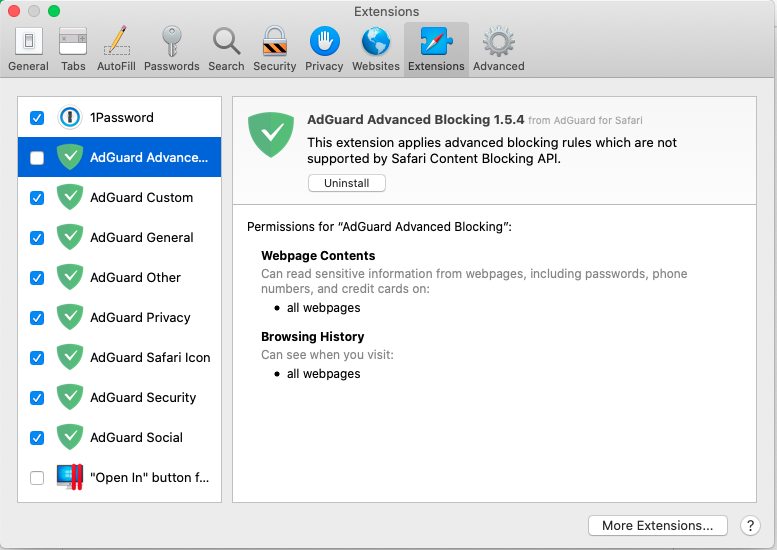This screenshot has width=777, height=550.
Task: Click the AdGuard General shield icon
Action: (70, 237)
